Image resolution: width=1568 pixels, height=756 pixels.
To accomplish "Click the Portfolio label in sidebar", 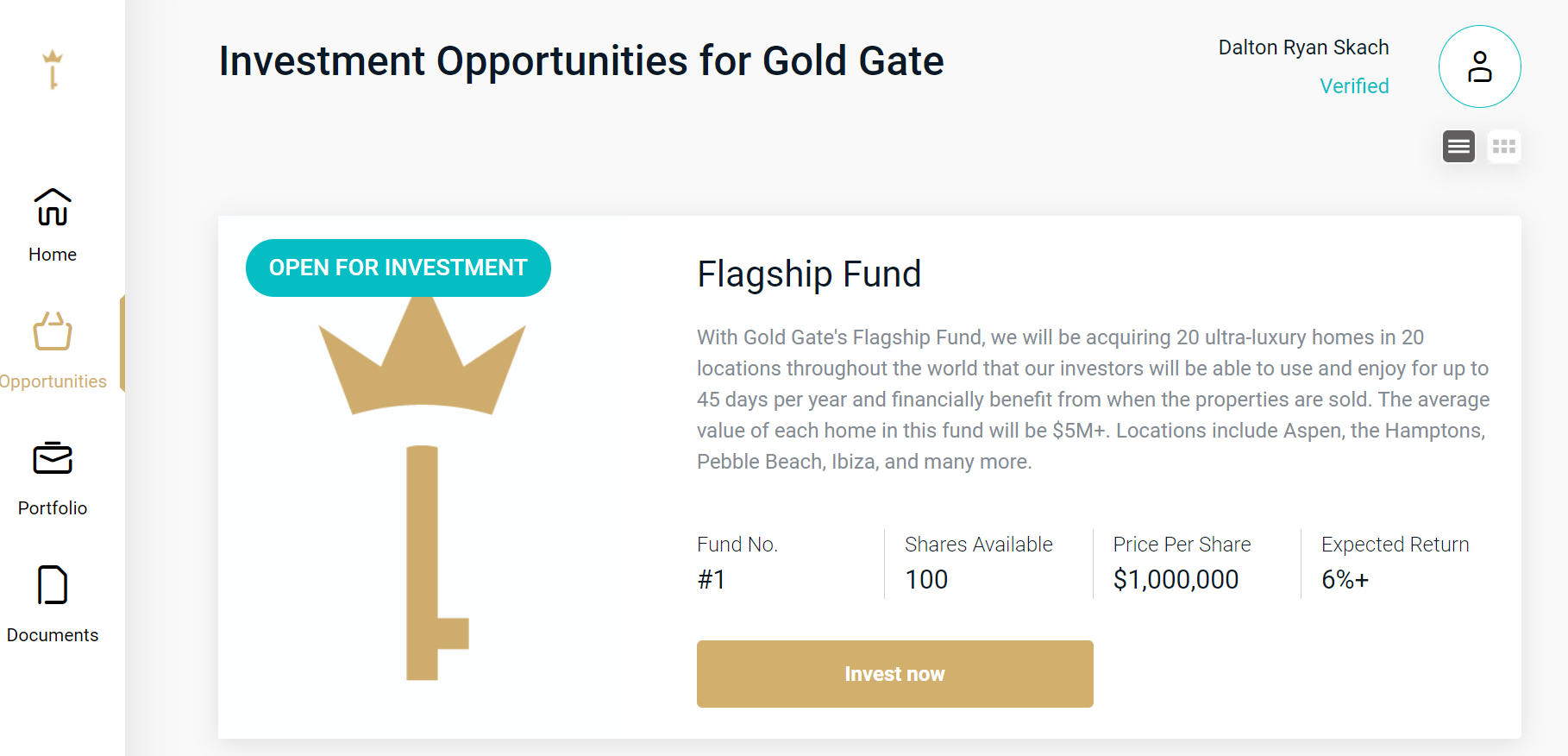I will pyautogui.click(x=53, y=508).
